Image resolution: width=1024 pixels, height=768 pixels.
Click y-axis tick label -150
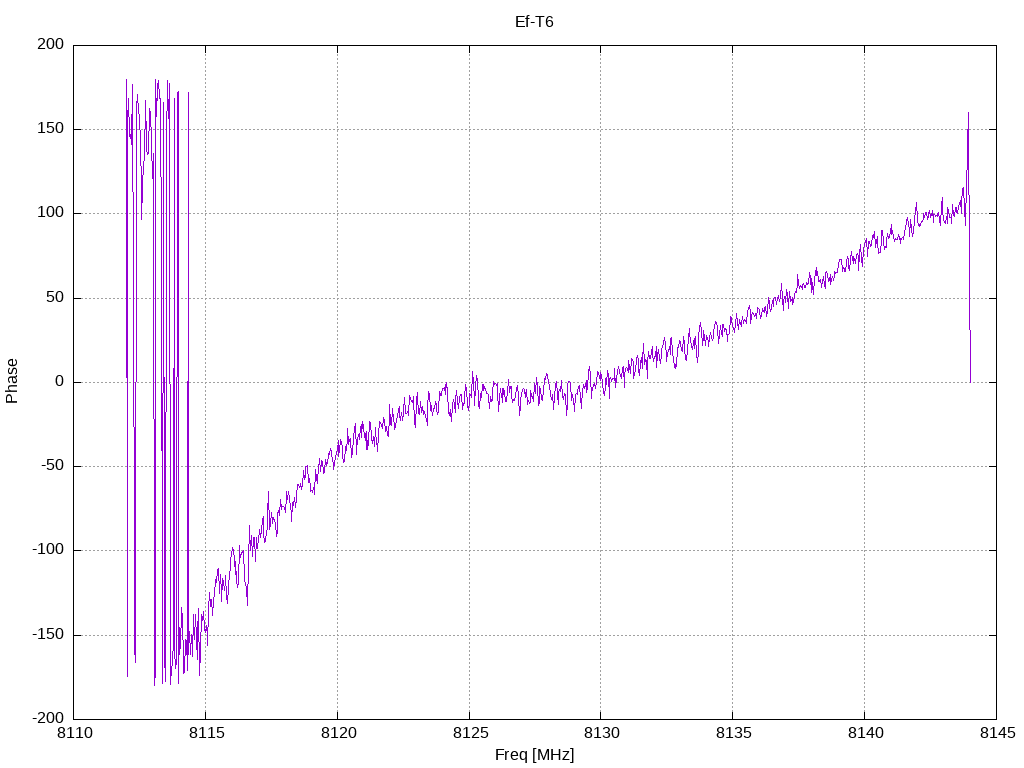(48, 634)
